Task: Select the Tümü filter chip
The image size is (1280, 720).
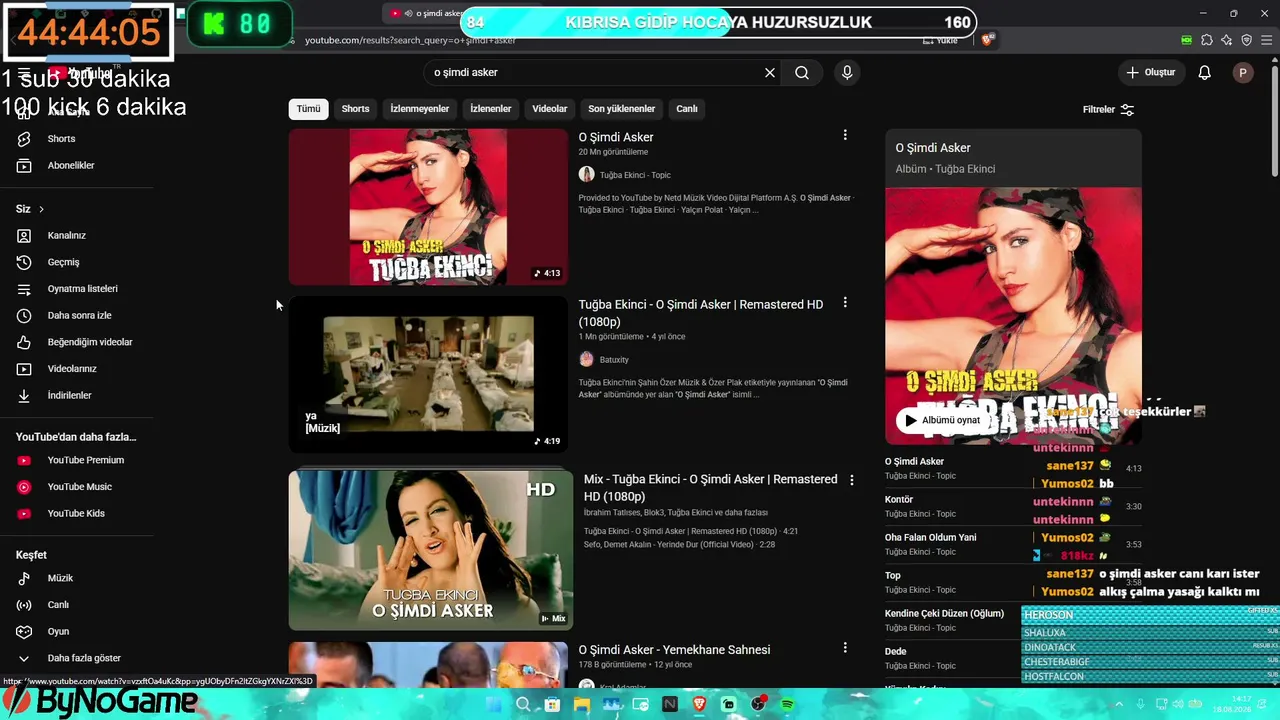Action: pyautogui.click(x=309, y=109)
